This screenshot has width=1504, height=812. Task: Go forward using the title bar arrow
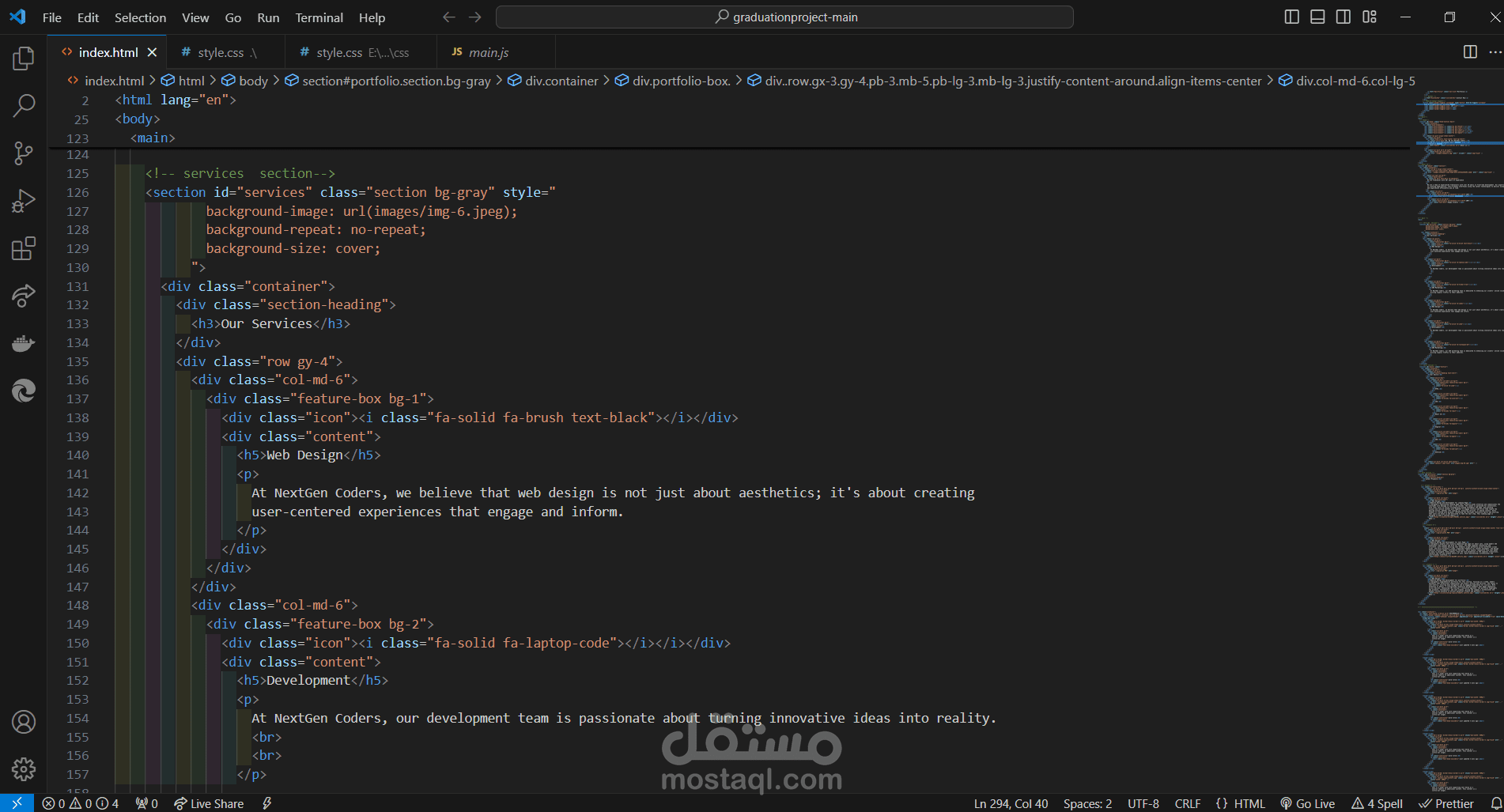point(474,17)
